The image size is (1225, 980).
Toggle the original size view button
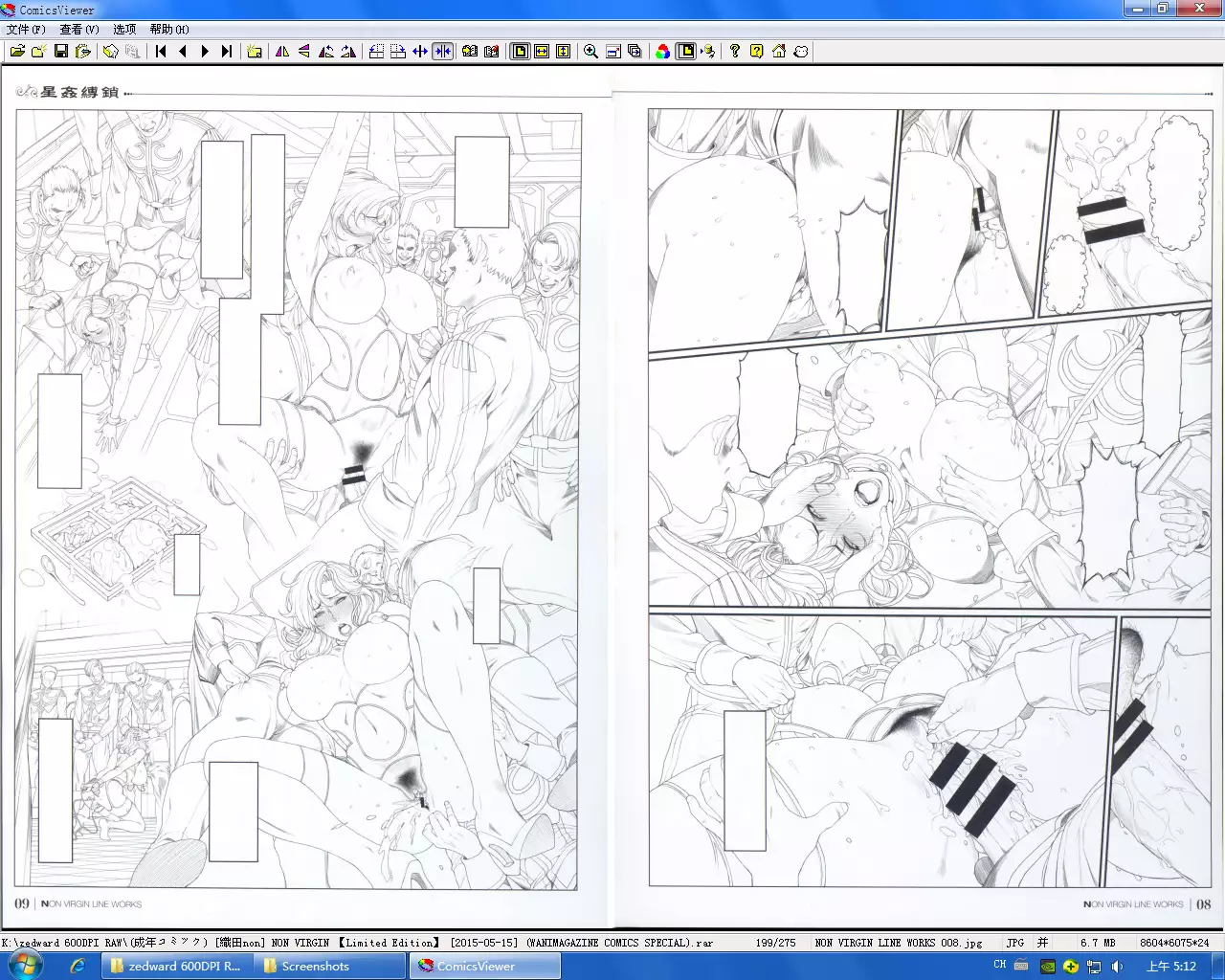520,52
